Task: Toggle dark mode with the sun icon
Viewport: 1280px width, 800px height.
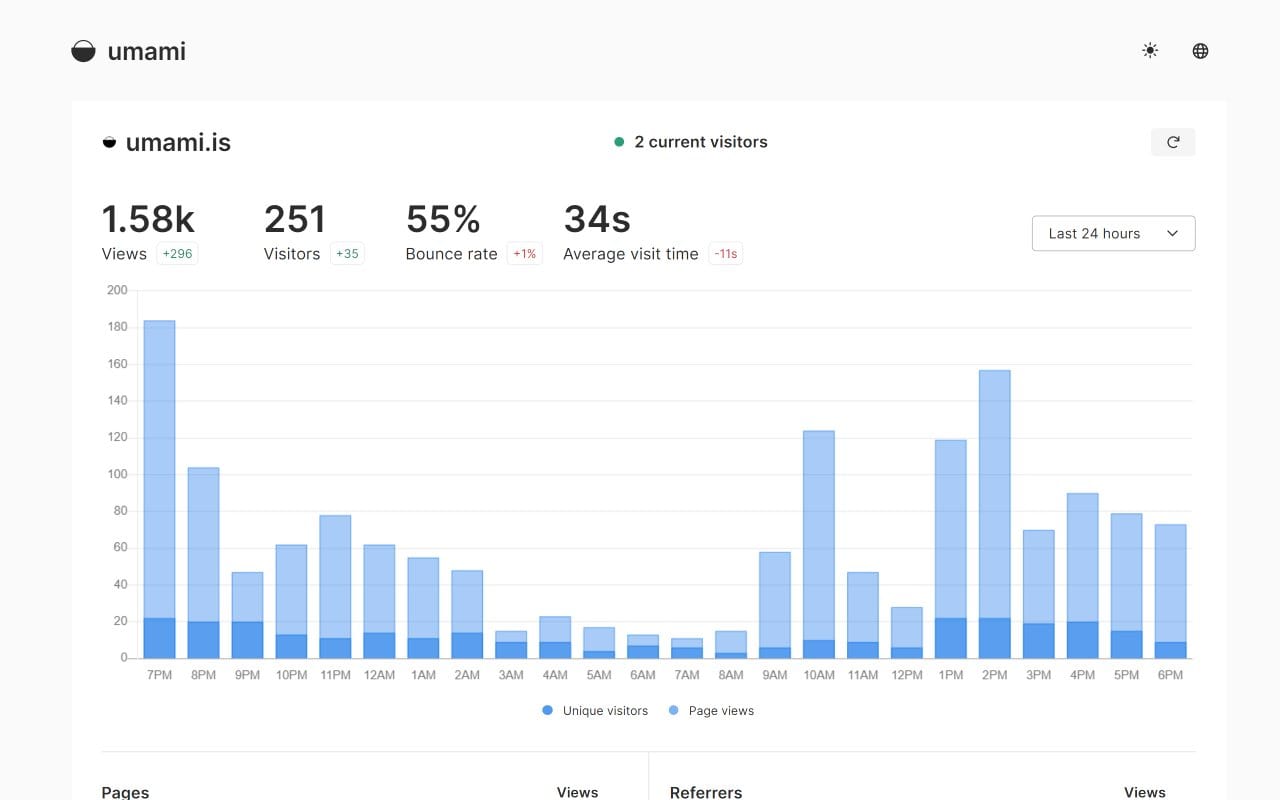Action: pyautogui.click(x=1149, y=50)
